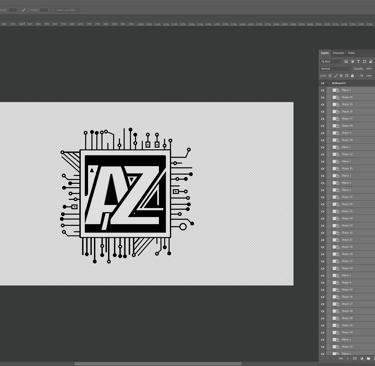Click the horizontal canvas scrollbar thumb
Image resolution: width=375 pixels, height=366 pixels.
[x=158, y=364]
